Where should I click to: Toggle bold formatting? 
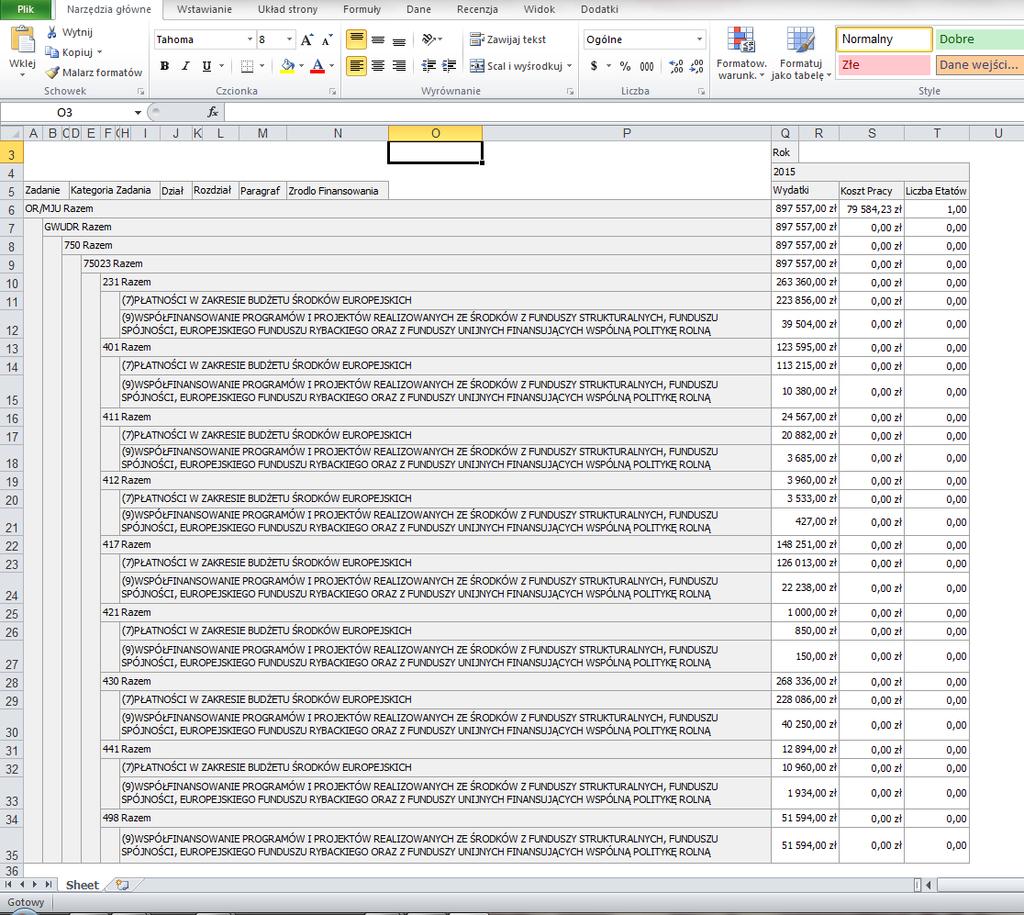pos(165,66)
